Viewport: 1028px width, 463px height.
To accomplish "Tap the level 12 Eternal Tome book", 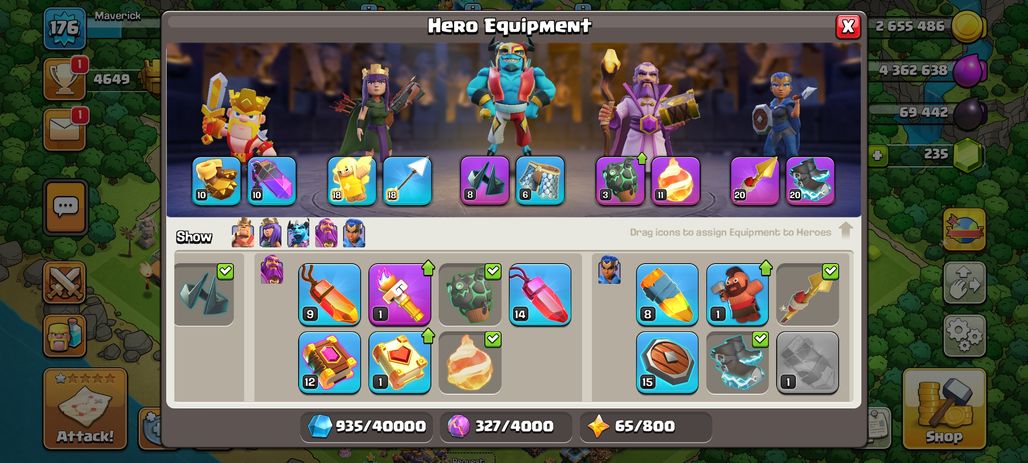I will click(x=329, y=362).
